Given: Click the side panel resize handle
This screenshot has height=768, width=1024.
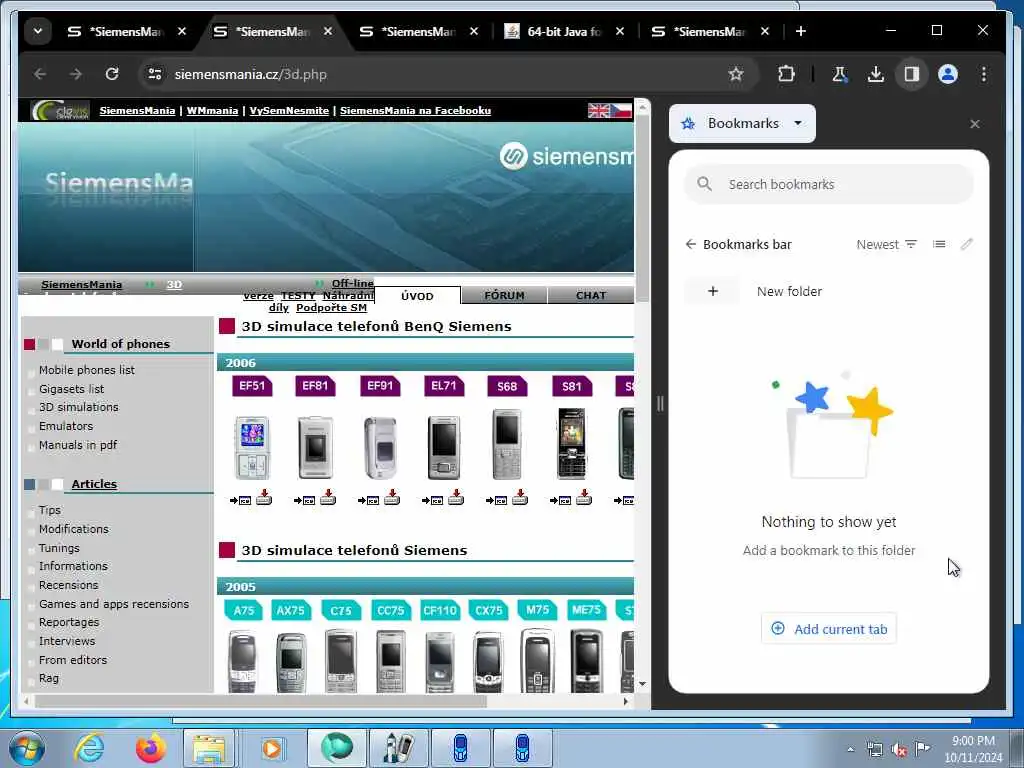Looking at the screenshot, I should pos(660,403).
